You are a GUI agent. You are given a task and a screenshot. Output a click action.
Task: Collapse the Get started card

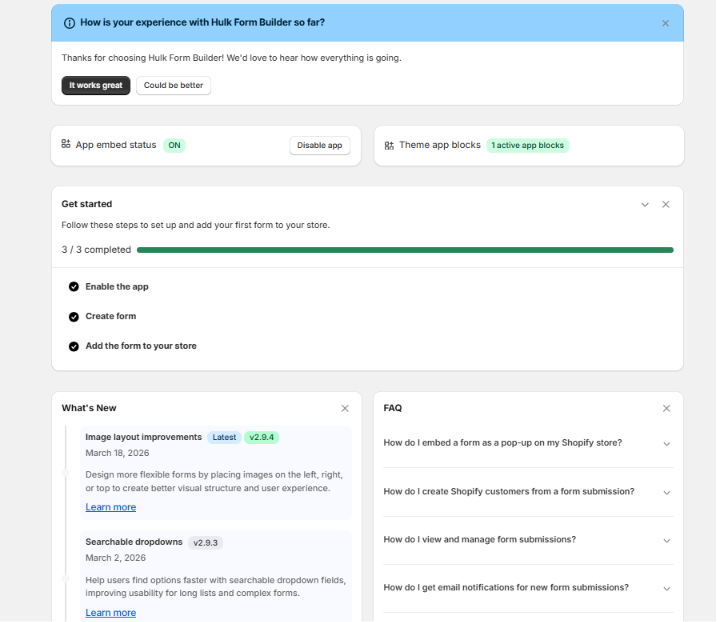point(645,204)
